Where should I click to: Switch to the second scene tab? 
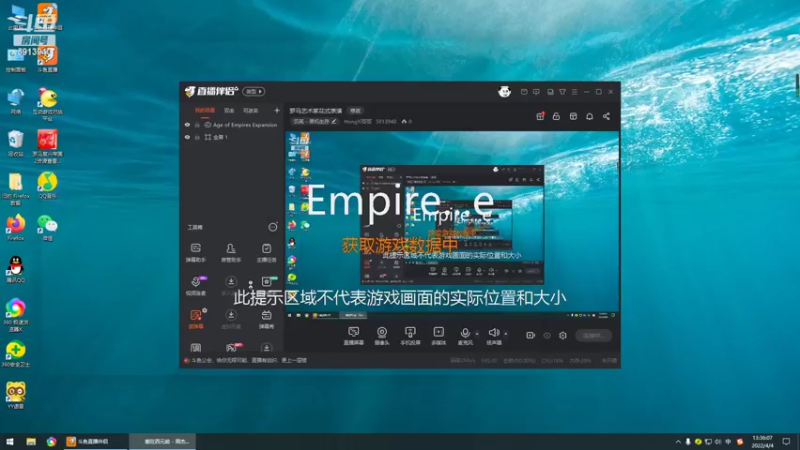[x=229, y=111]
